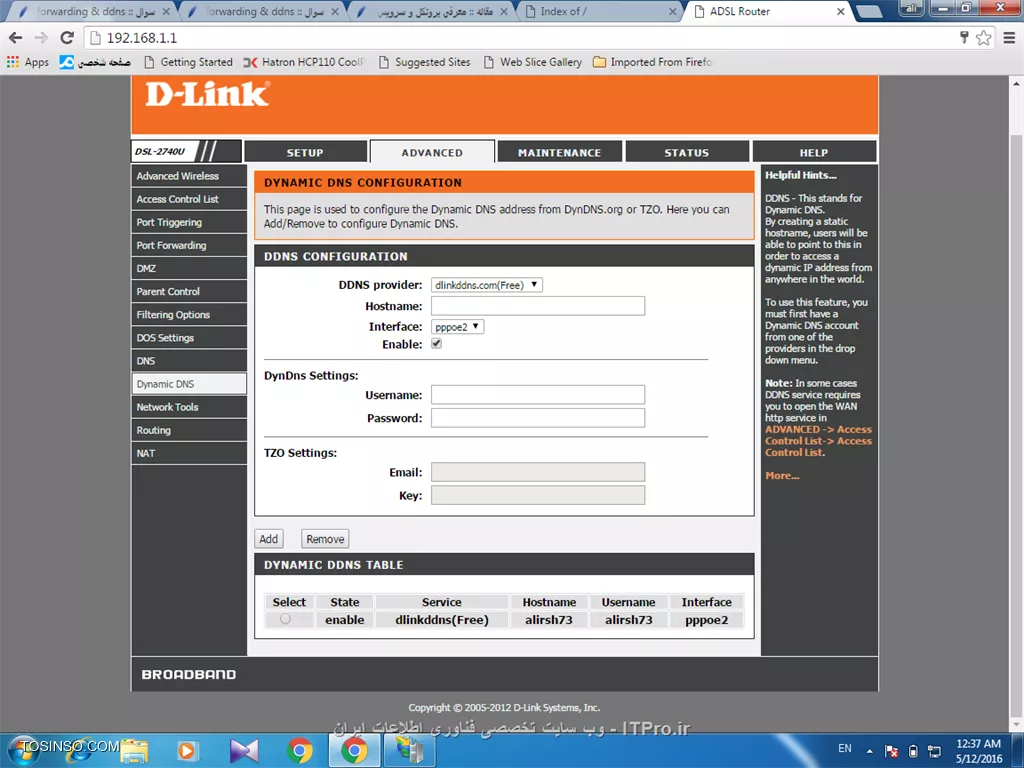Switch to the first Chrome taskbar icon
Image resolution: width=1024 pixels, height=768 pixels.
(x=299, y=751)
